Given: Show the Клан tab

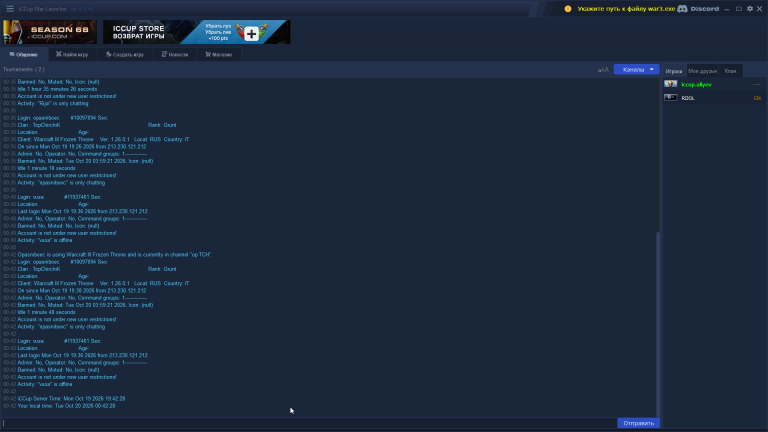Looking at the screenshot, I should tap(730, 71).
